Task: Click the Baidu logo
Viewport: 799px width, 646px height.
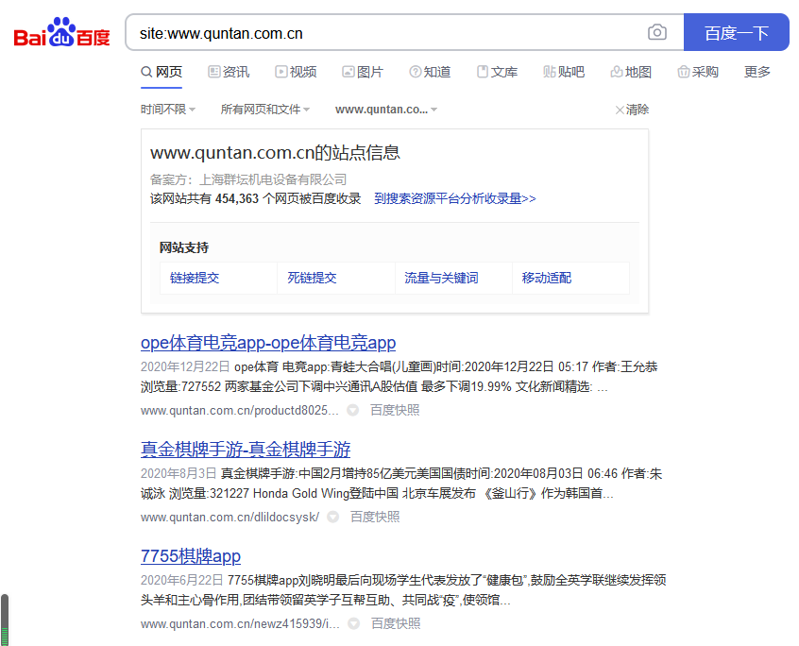Action: point(62,33)
